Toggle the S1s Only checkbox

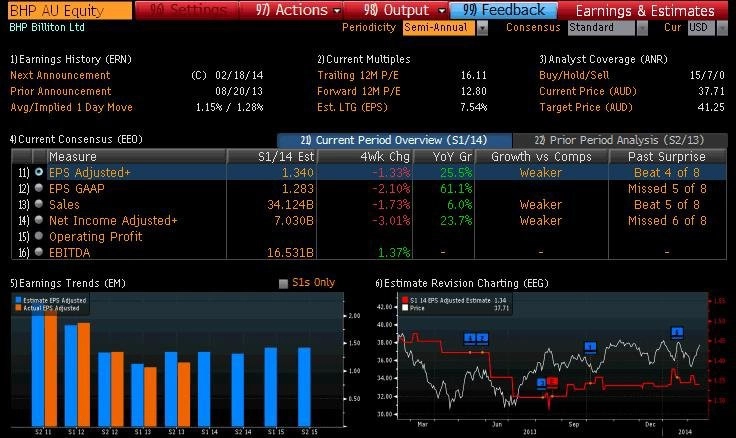coord(283,284)
